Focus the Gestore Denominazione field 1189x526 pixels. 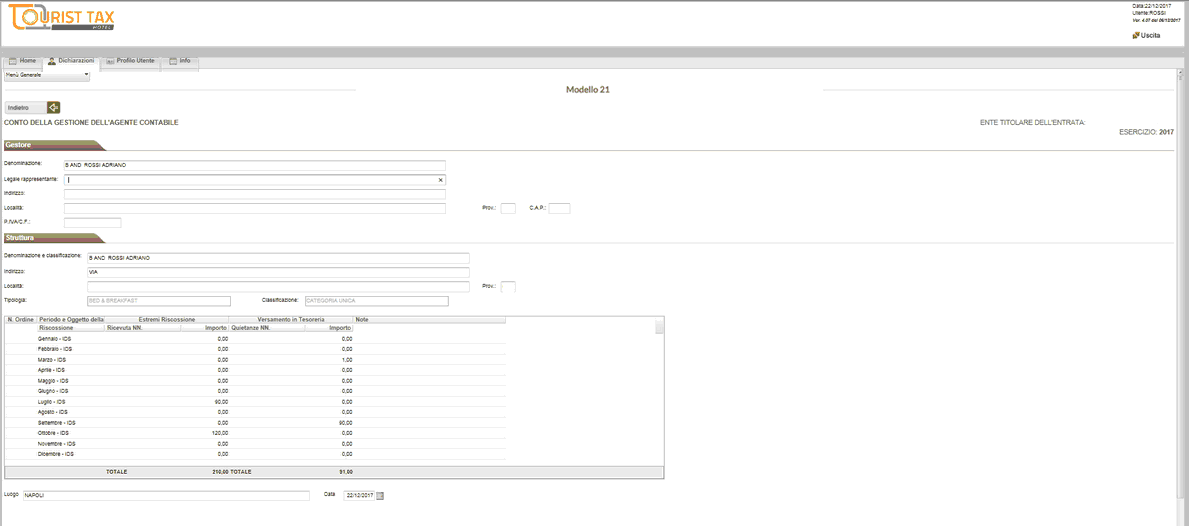click(255, 165)
